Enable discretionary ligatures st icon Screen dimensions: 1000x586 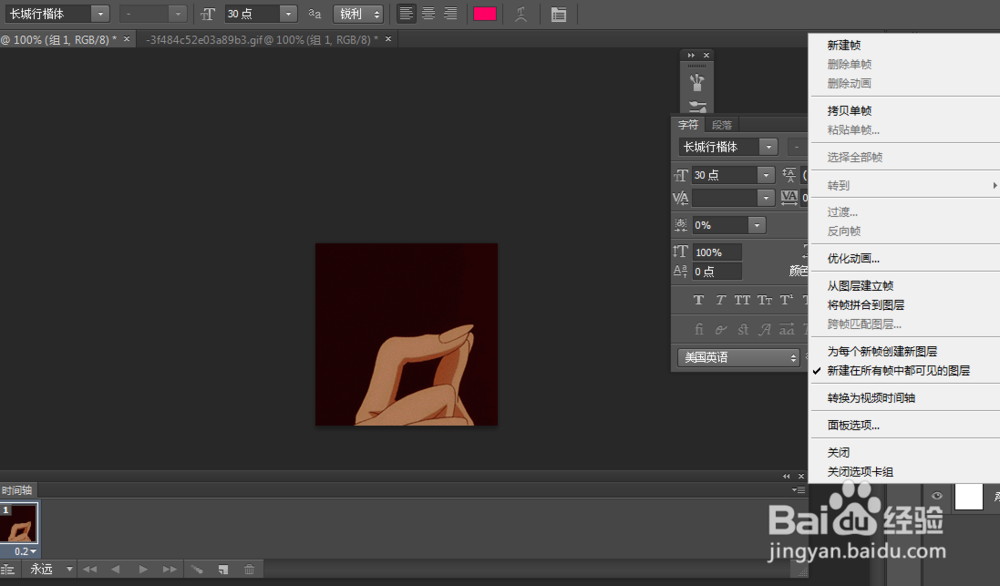742,329
